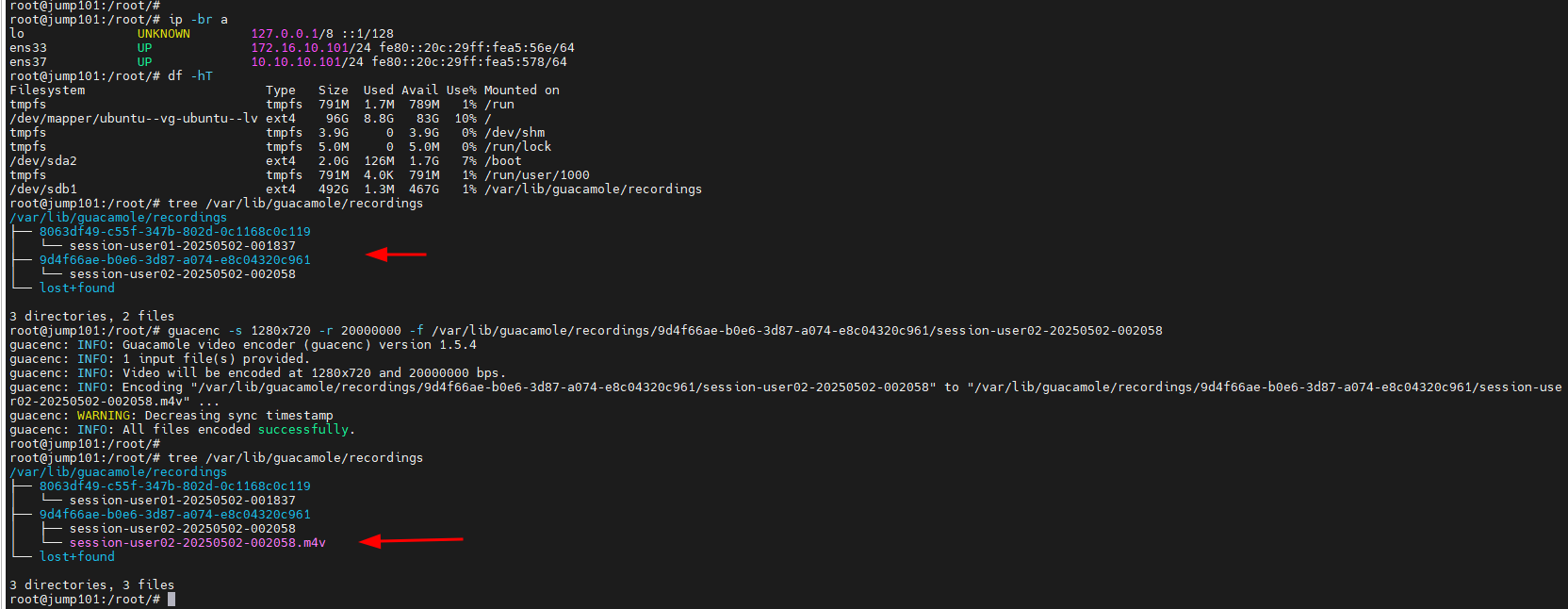Click the green 'successfully' word
Image resolution: width=1568 pixels, height=609 pixels.
coord(303,430)
